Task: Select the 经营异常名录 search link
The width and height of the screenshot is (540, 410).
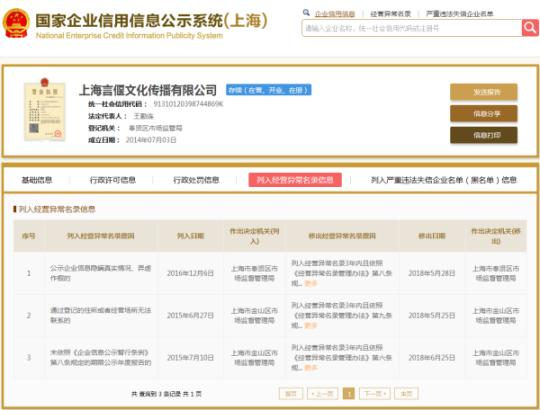Action: pos(391,14)
